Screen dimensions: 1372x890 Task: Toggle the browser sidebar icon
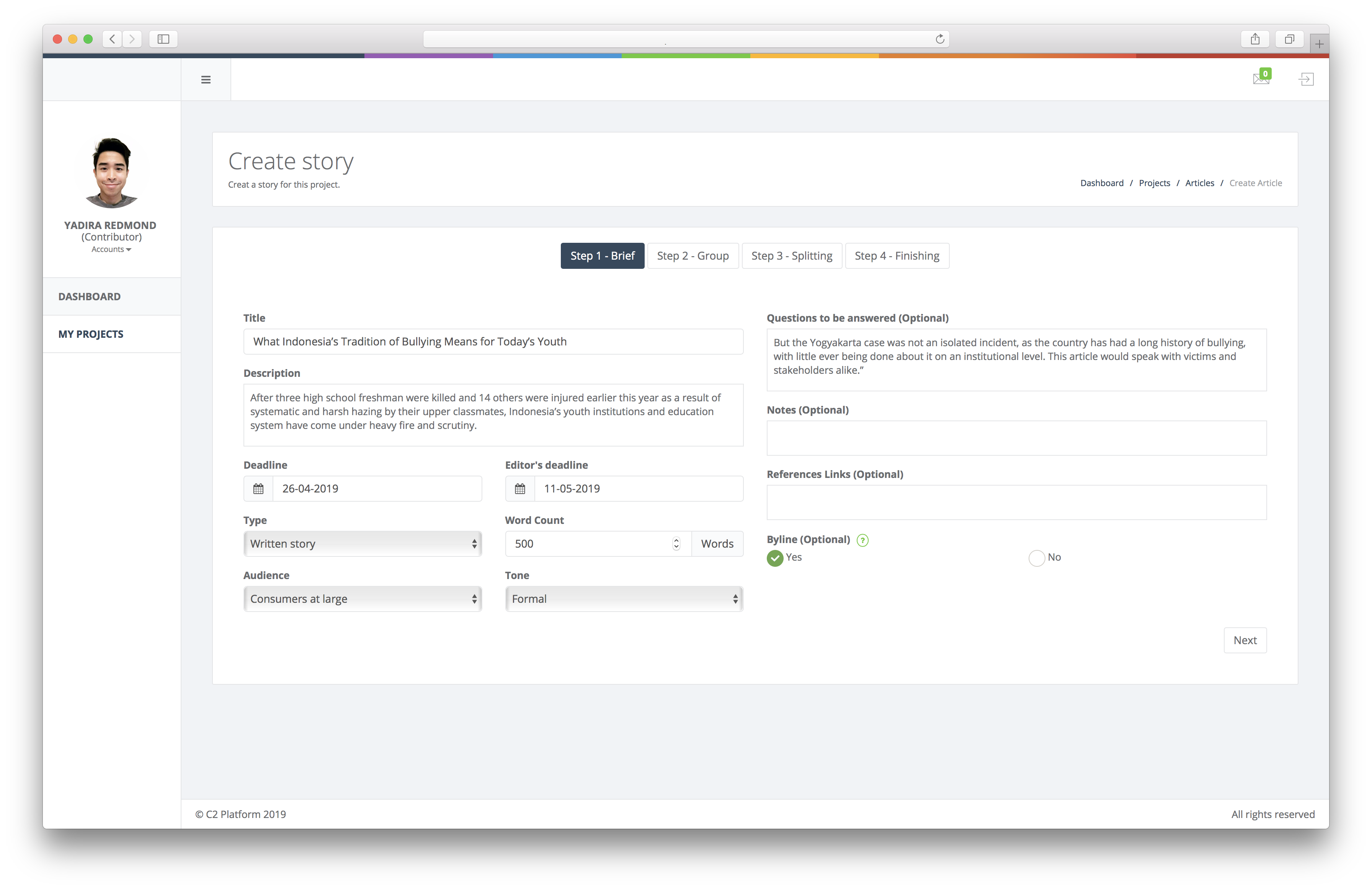coord(163,39)
